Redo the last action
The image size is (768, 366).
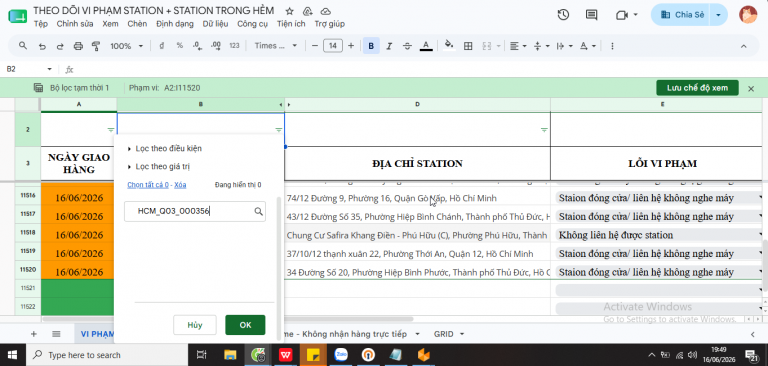[60, 46]
